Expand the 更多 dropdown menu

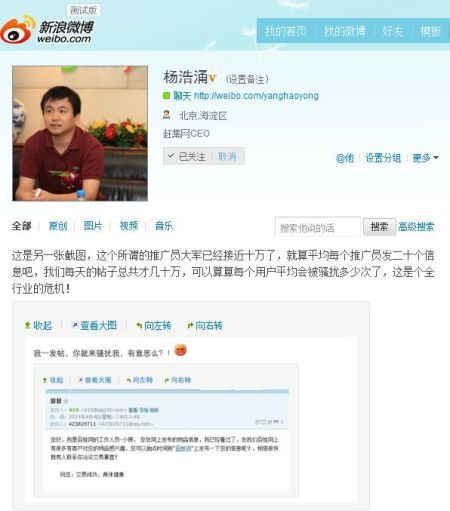(x=426, y=157)
